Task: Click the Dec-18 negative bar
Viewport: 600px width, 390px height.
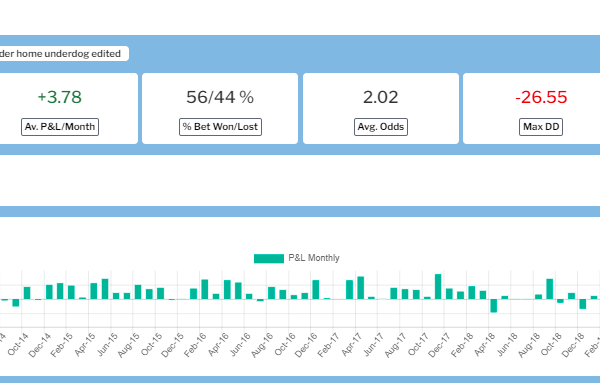Action: click(583, 304)
